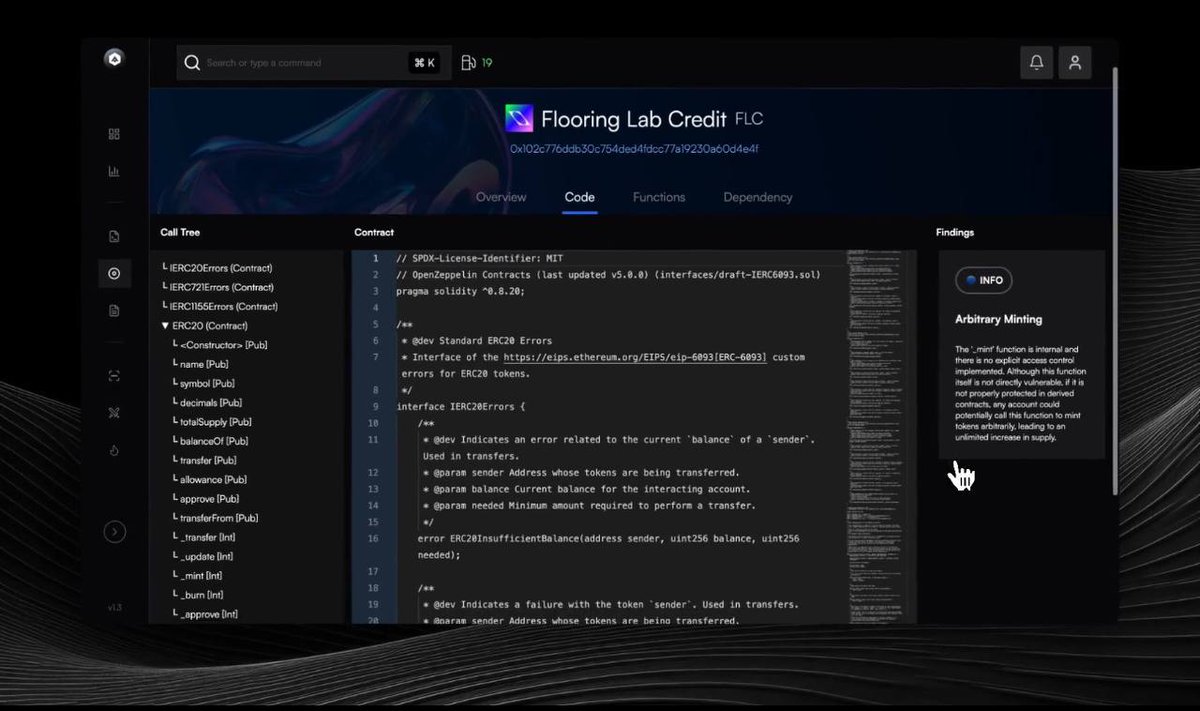Open the Arbitrary Minting finding title
The width and height of the screenshot is (1200, 711).
[998, 319]
